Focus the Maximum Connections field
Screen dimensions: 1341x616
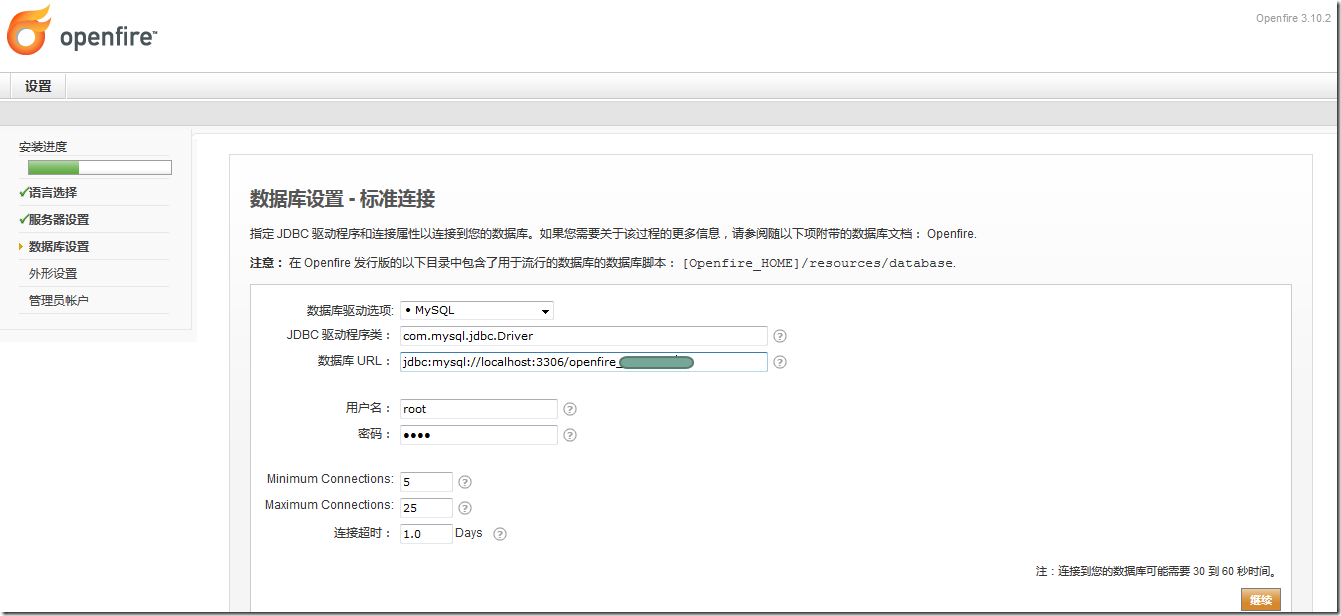tap(426, 508)
